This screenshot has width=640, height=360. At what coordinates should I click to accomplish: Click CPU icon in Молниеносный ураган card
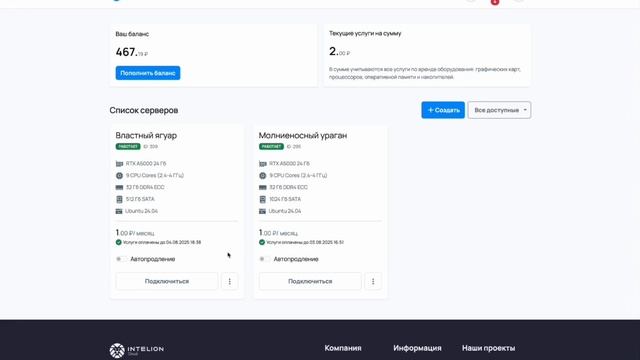point(262,176)
